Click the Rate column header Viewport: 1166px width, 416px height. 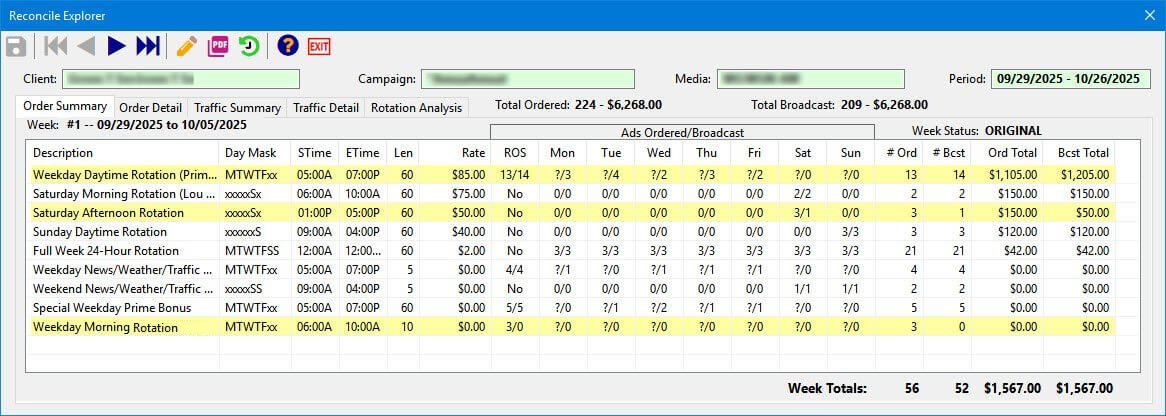click(x=455, y=153)
